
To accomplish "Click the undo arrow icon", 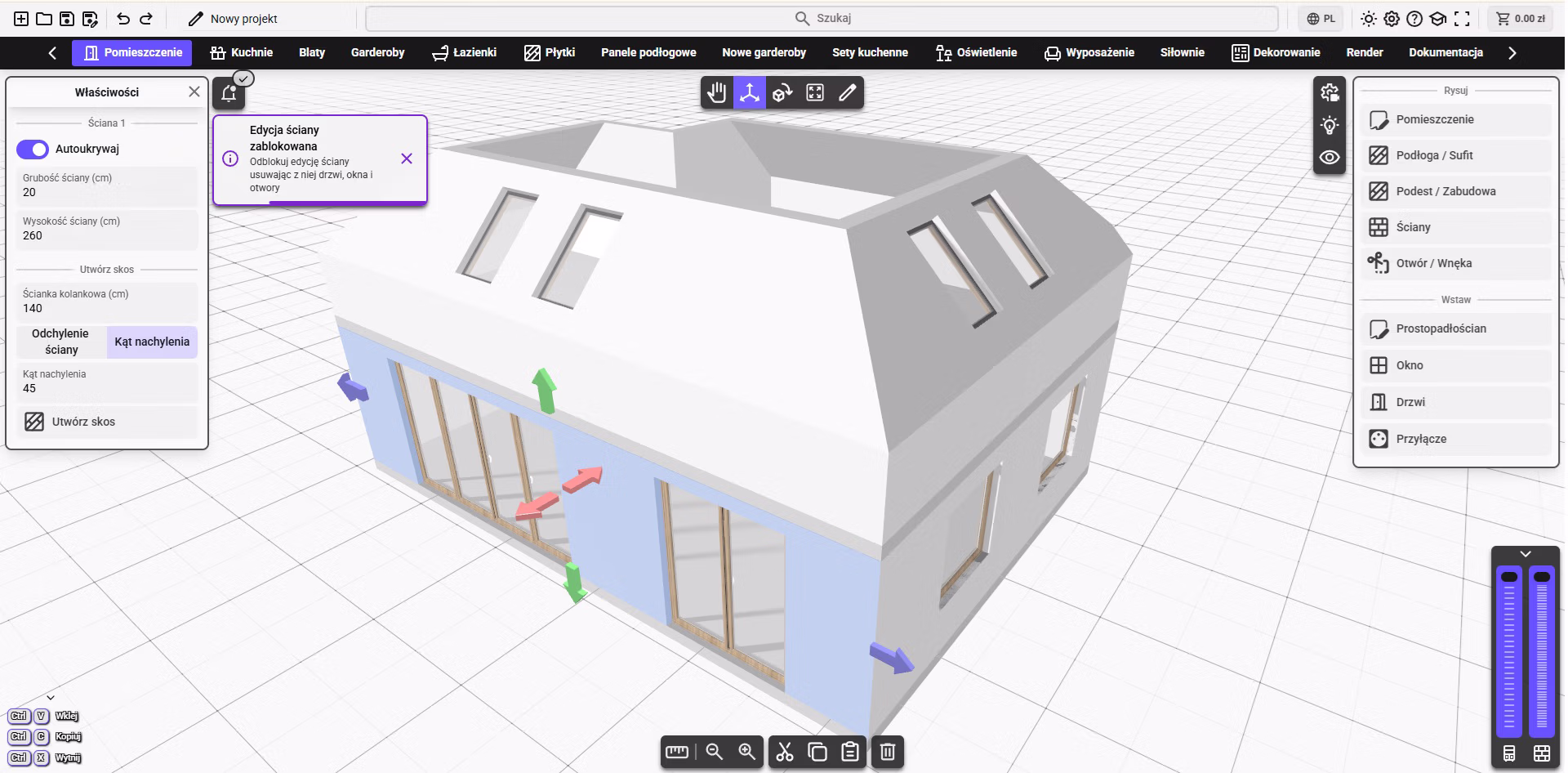I will [123, 18].
